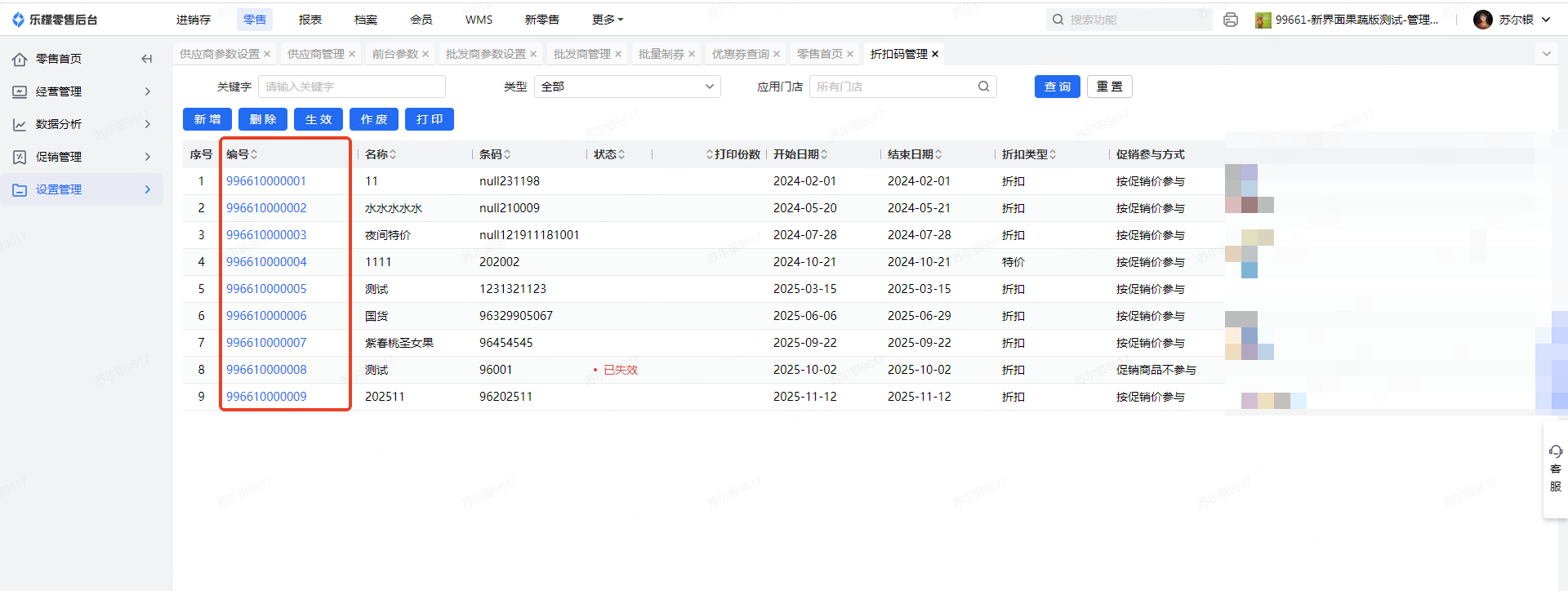1568x591 pixels.
Task: Click the store thumbnail icon beside 99661
Action: click(1263, 20)
